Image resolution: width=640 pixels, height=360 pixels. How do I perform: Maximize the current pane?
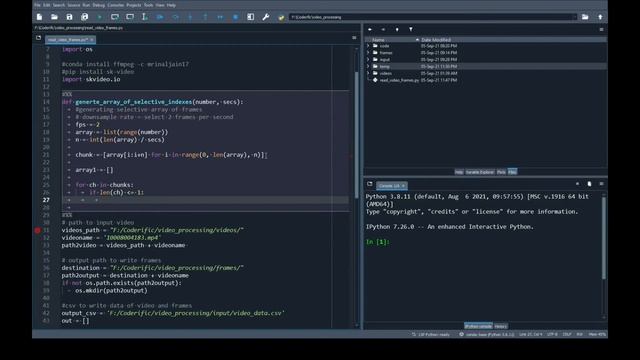251,17
